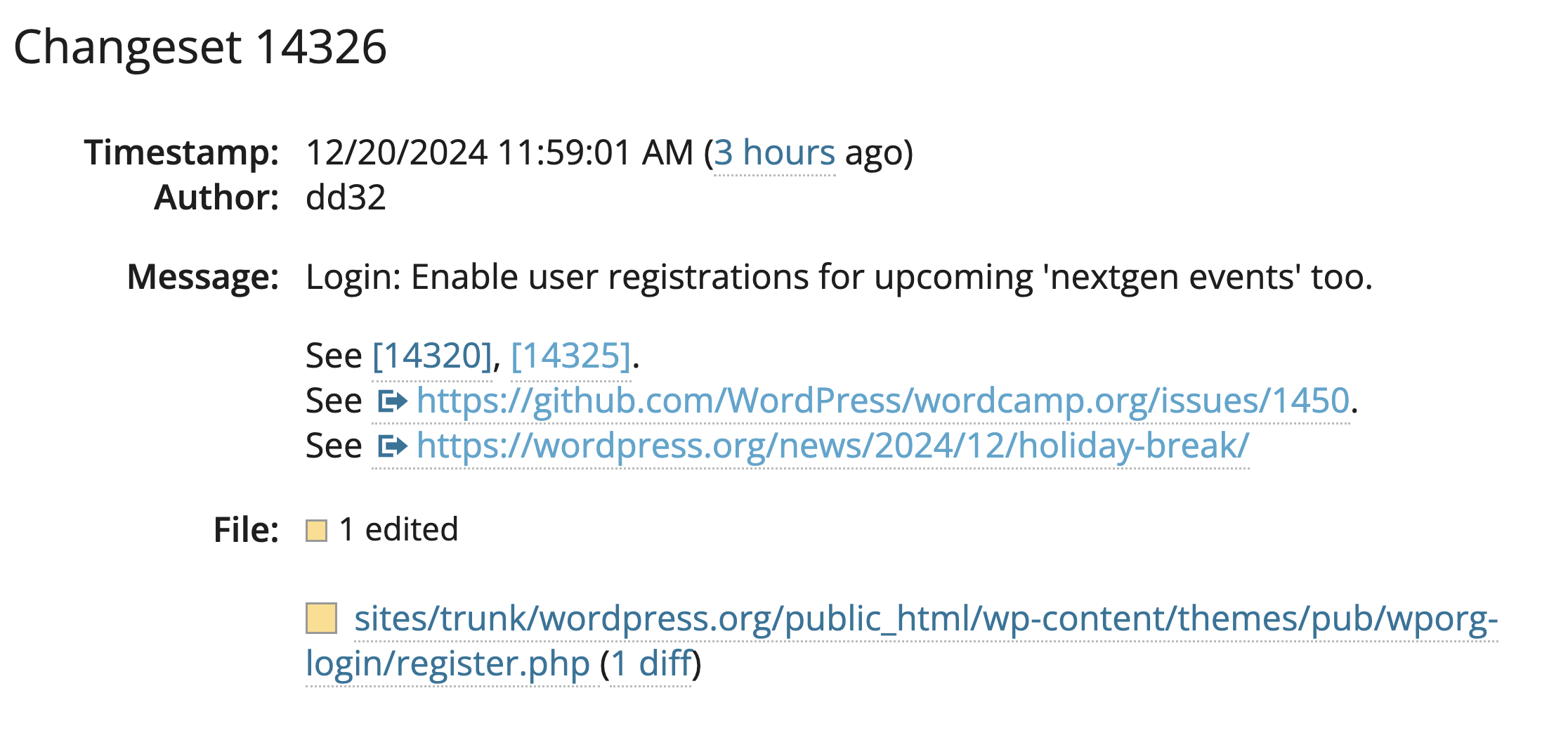This screenshot has height=738, width=1568.
Task: Click the 'Author:' label
Action: pos(216,198)
